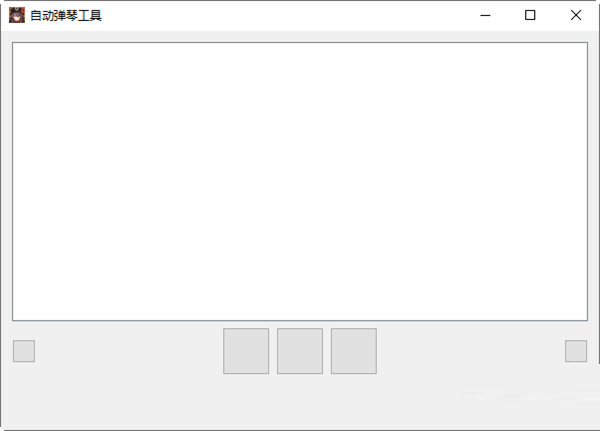600x431 pixels.
Task: Close the 自动弹琴工具 window
Action: [x=576, y=15]
